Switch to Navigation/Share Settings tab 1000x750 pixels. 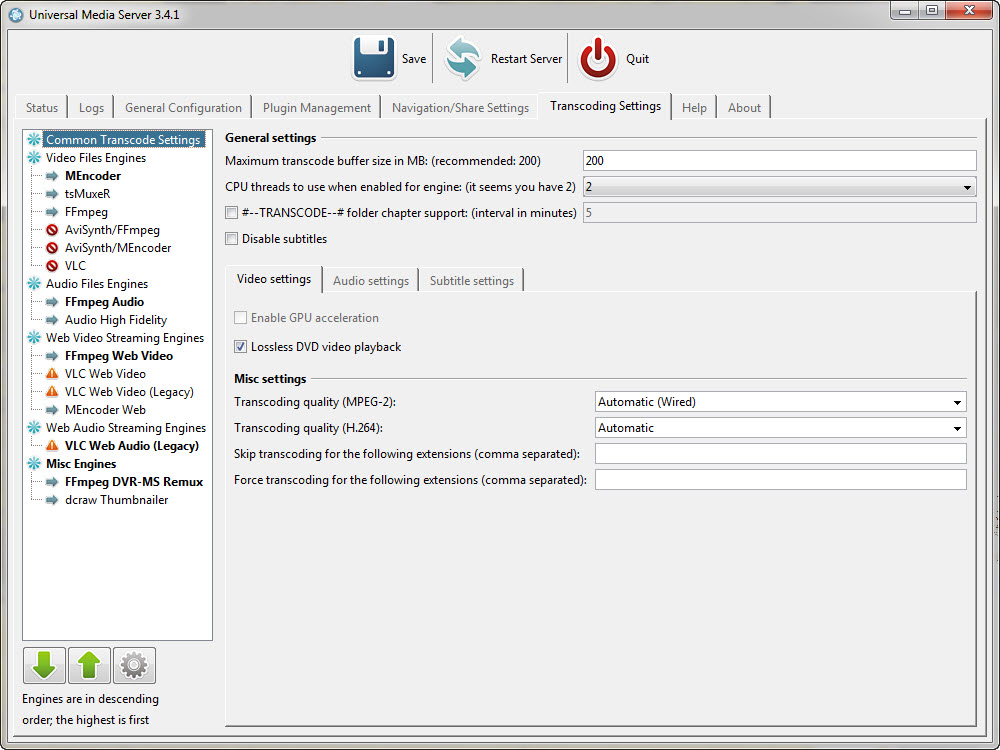click(460, 108)
